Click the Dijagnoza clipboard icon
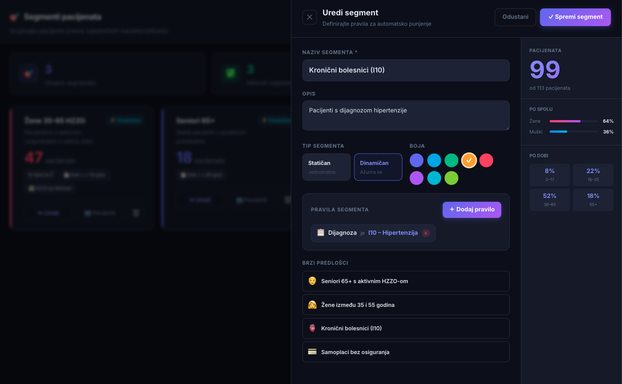The height and width of the screenshot is (384, 622). 321,232
